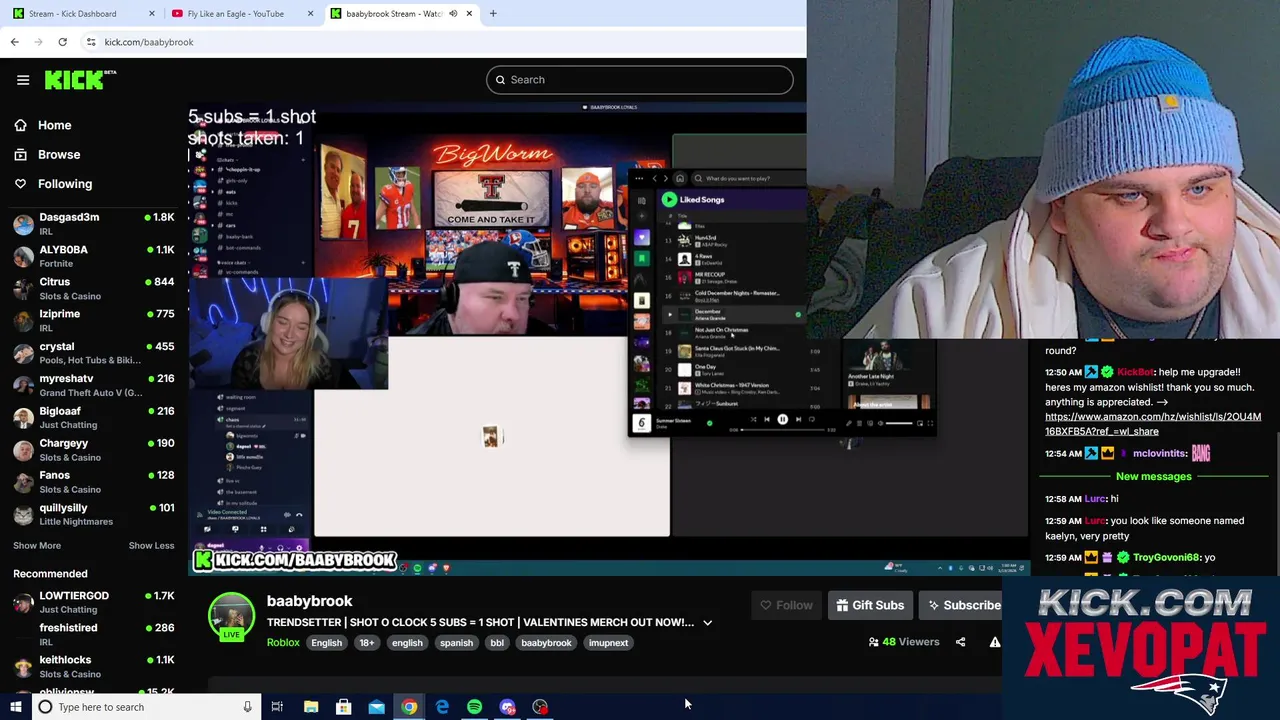The image size is (1280, 720).
Task: Click the share stream icon
Action: click(x=960, y=642)
